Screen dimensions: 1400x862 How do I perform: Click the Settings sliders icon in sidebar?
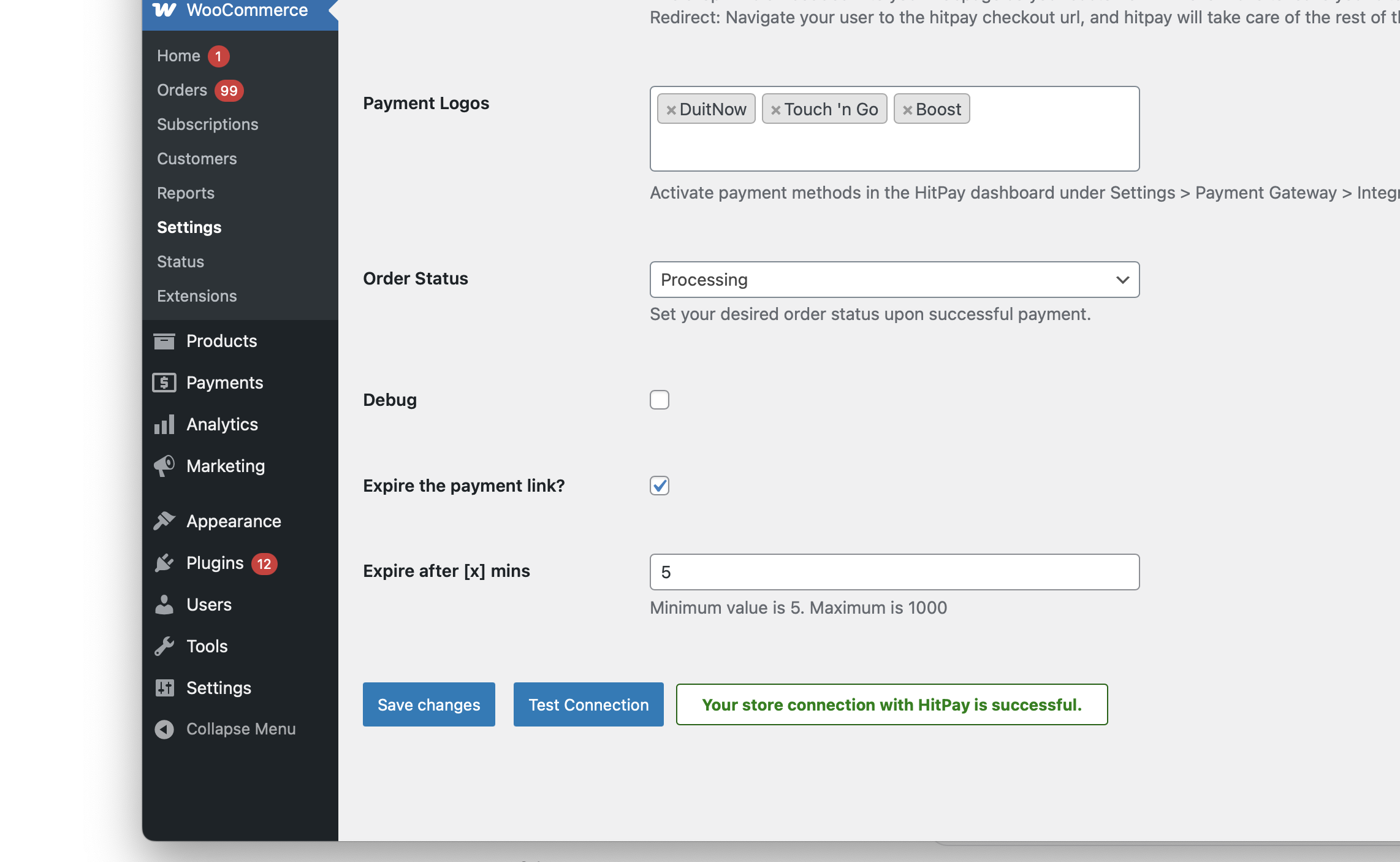164,688
